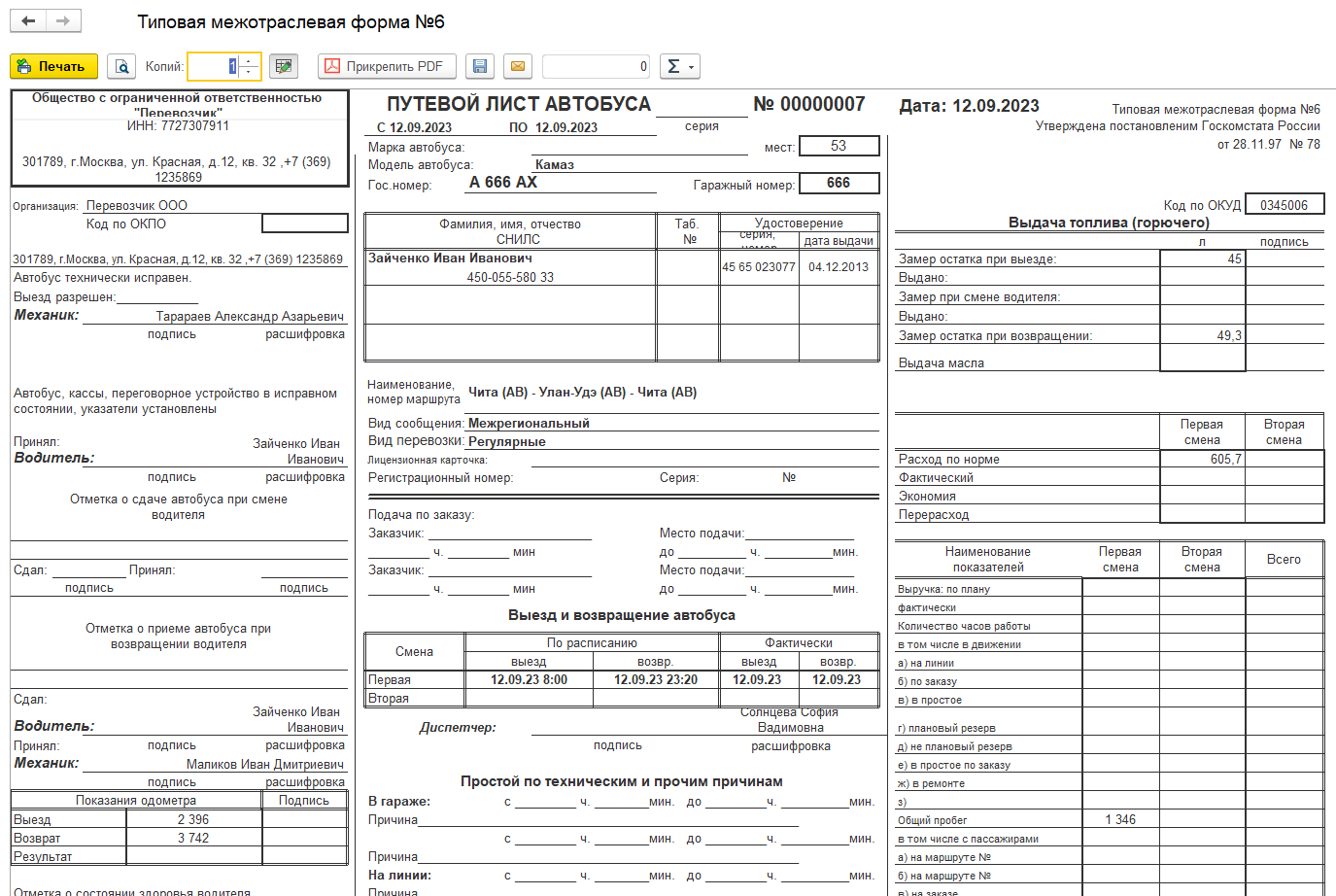Viewport: 1336px width, 896px height.
Task: Toggle the document edit mode icon
Action: tap(284, 66)
